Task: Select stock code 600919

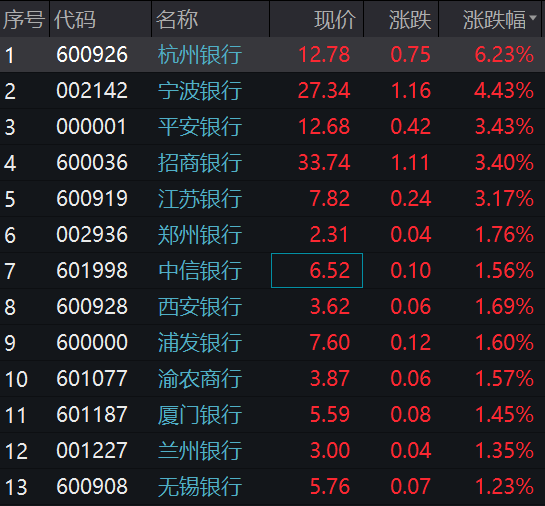Action: pyautogui.click(x=92, y=199)
